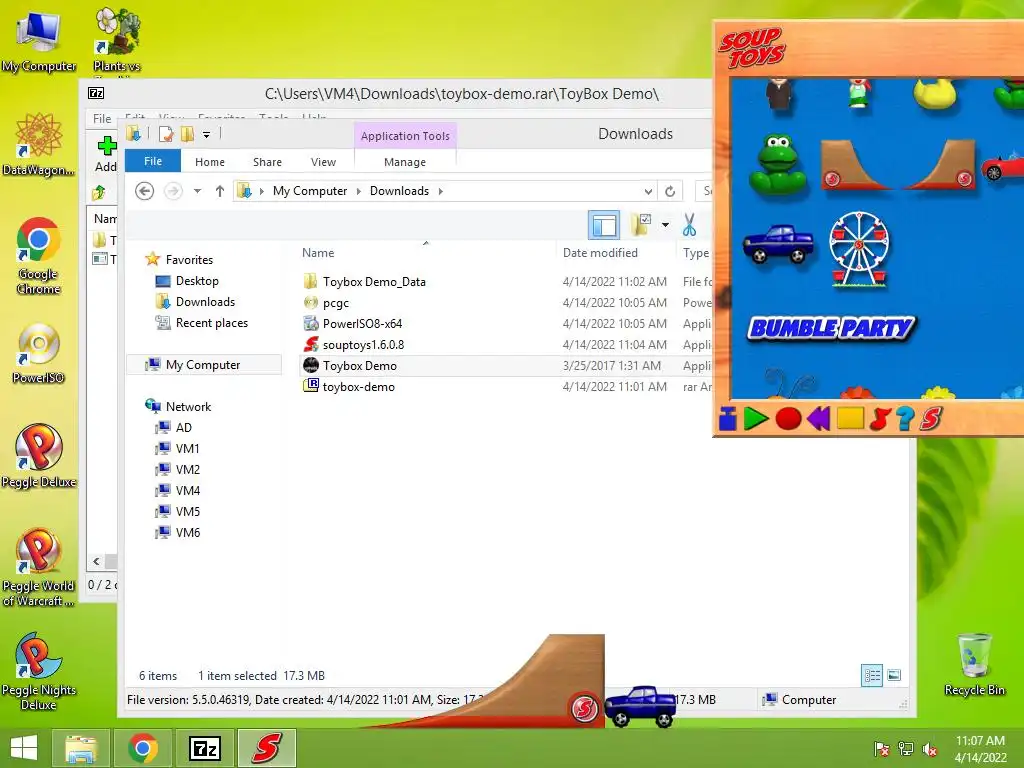
Task: Open help with the blue question mark
Action: tap(905, 419)
